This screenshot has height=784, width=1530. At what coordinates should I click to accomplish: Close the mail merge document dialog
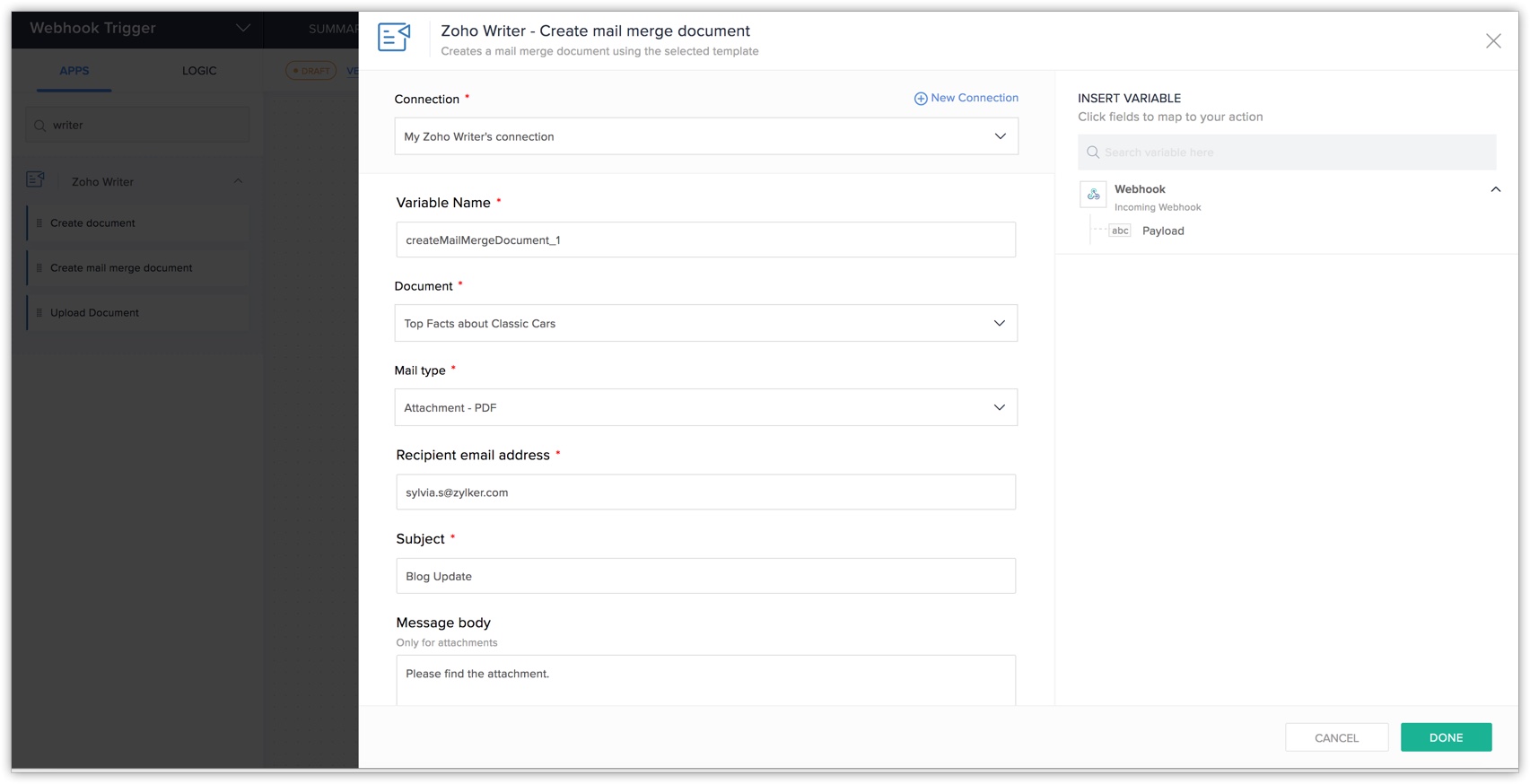1493,40
